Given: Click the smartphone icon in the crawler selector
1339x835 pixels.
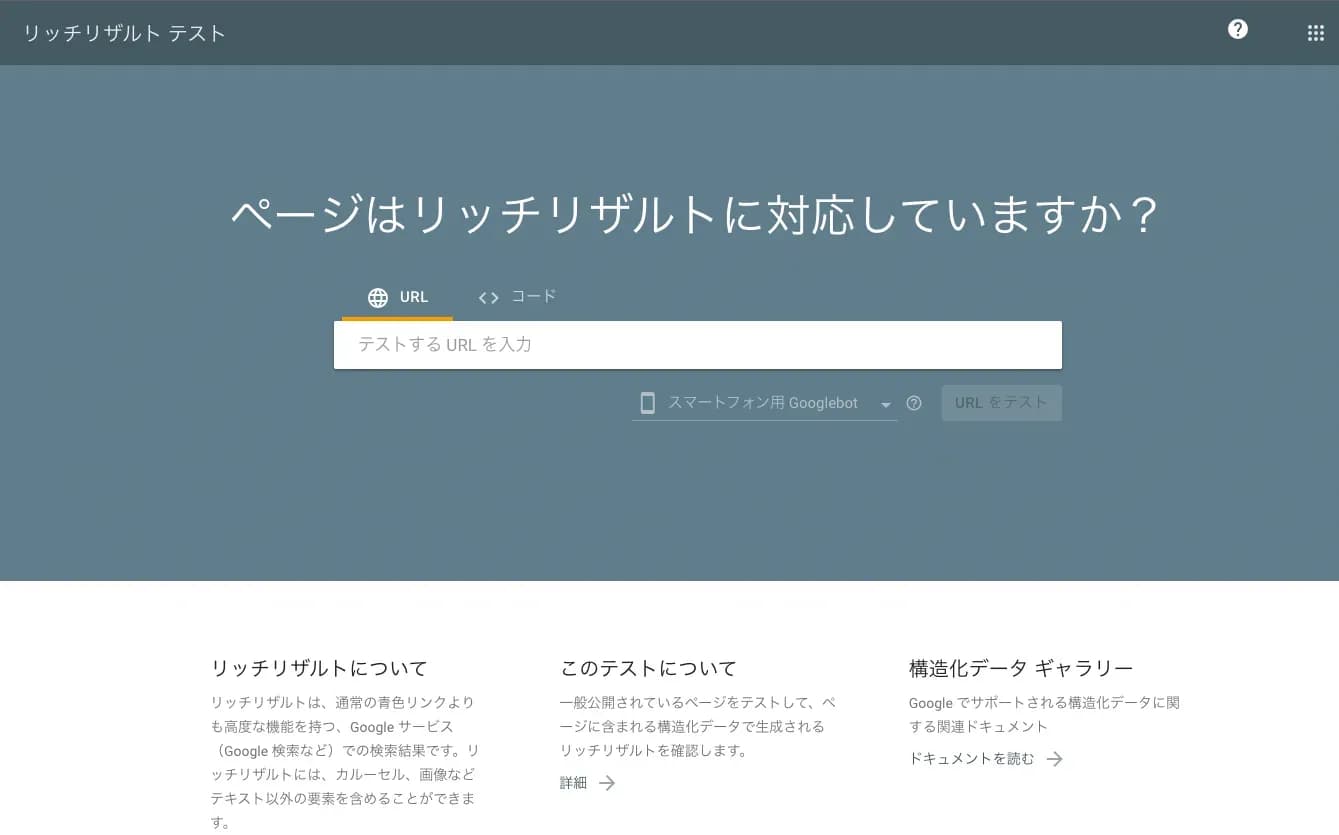Looking at the screenshot, I should tap(647, 403).
